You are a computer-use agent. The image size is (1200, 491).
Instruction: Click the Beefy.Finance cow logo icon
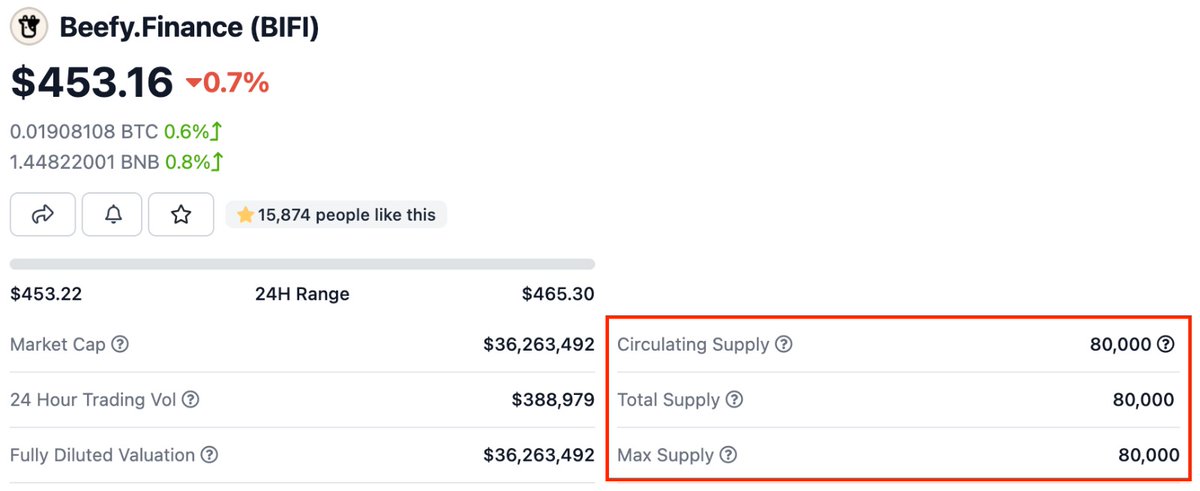point(29,27)
